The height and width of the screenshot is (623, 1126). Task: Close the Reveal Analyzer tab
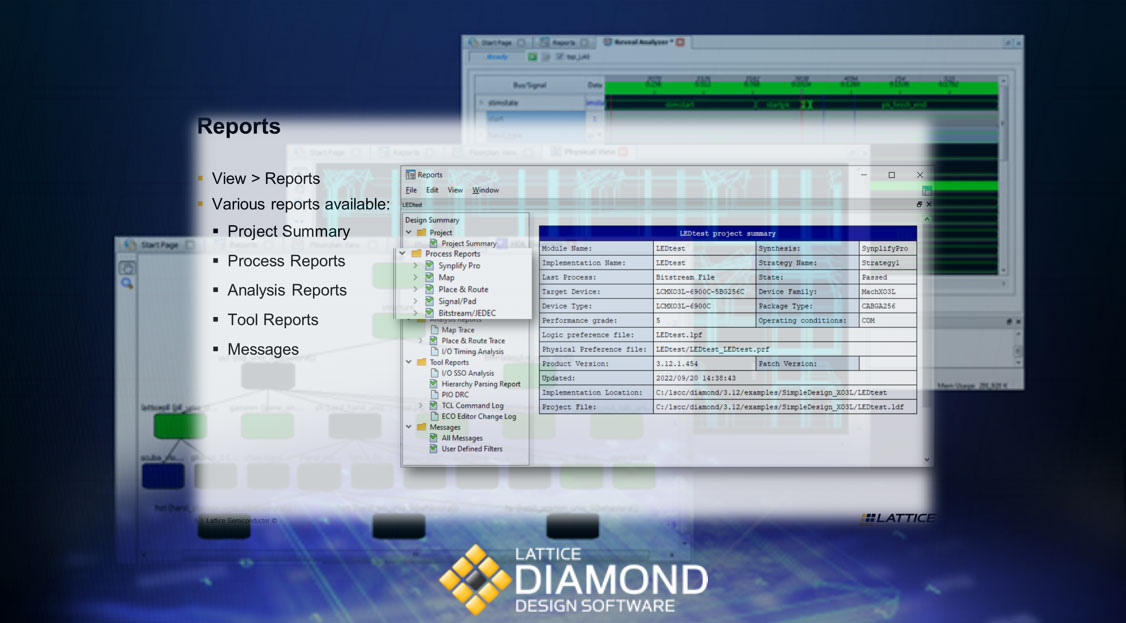[x=680, y=42]
